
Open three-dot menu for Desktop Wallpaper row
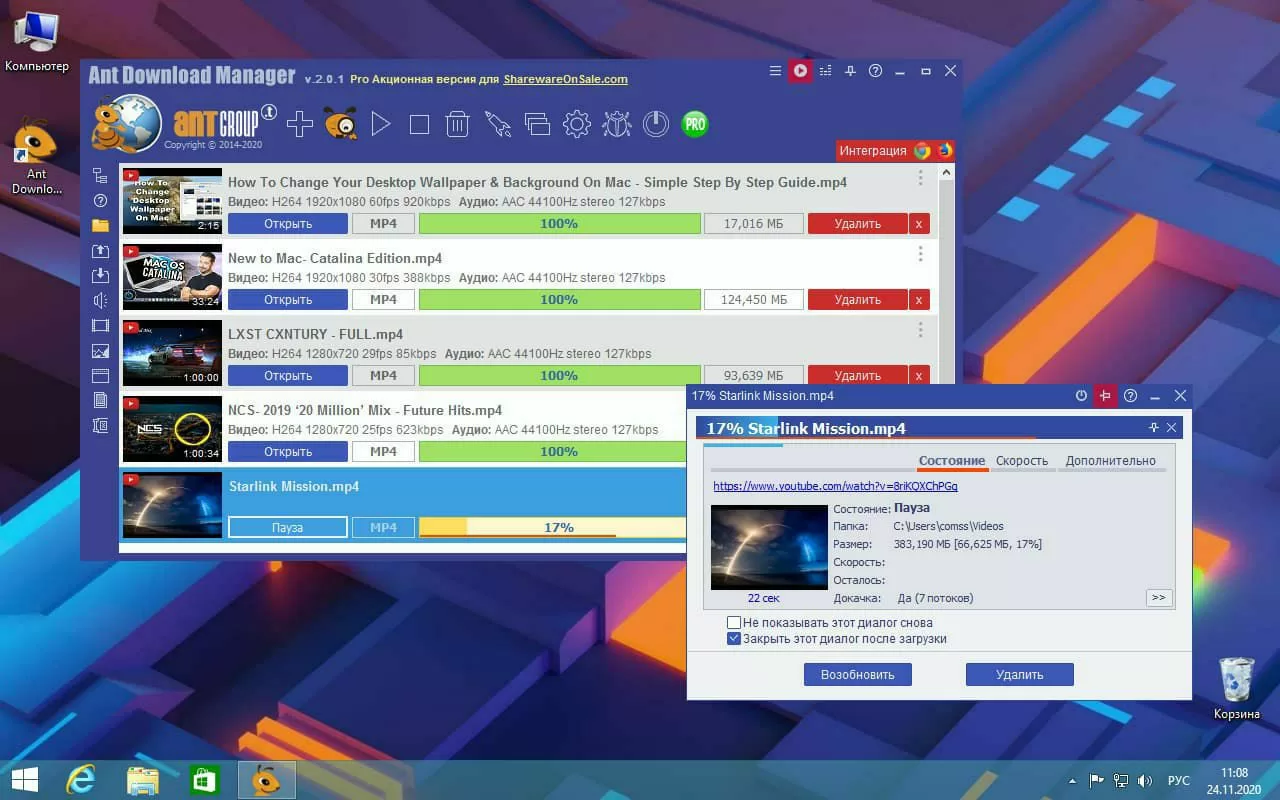pos(920,178)
